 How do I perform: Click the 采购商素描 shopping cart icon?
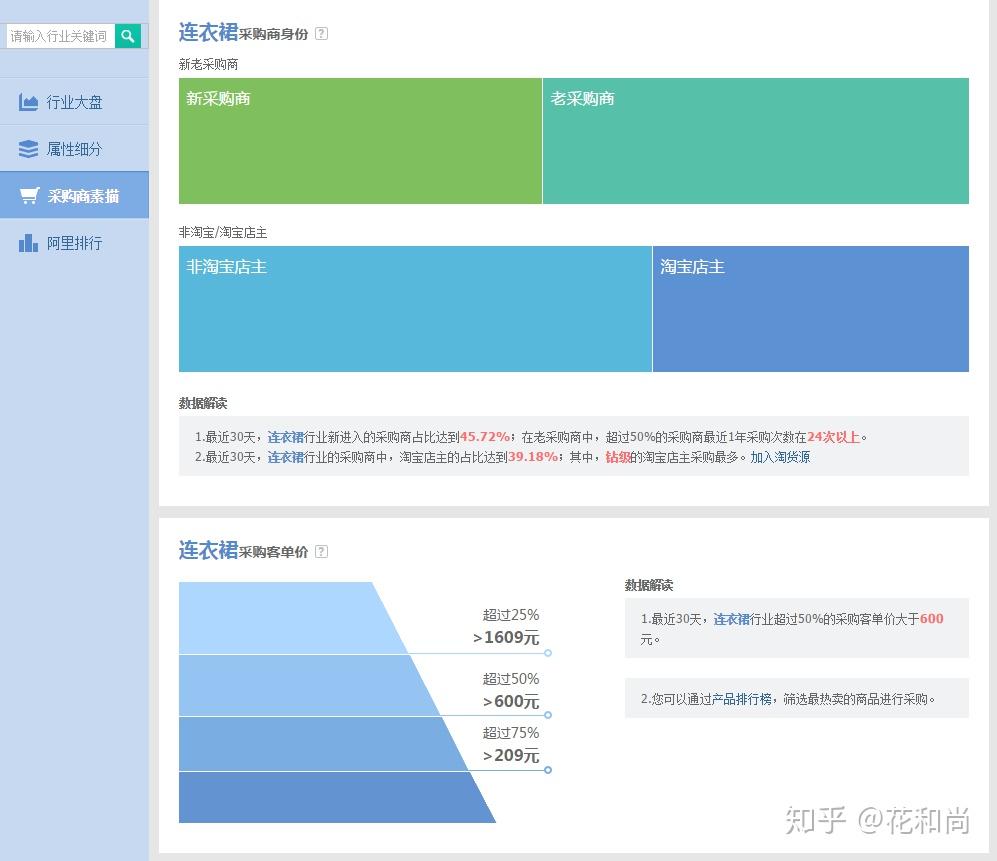click(x=29, y=195)
